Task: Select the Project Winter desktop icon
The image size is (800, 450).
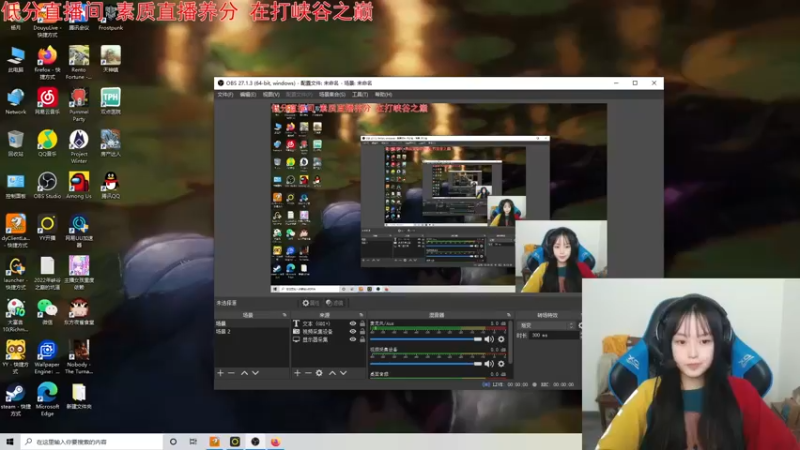Action: click(x=79, y=147)
